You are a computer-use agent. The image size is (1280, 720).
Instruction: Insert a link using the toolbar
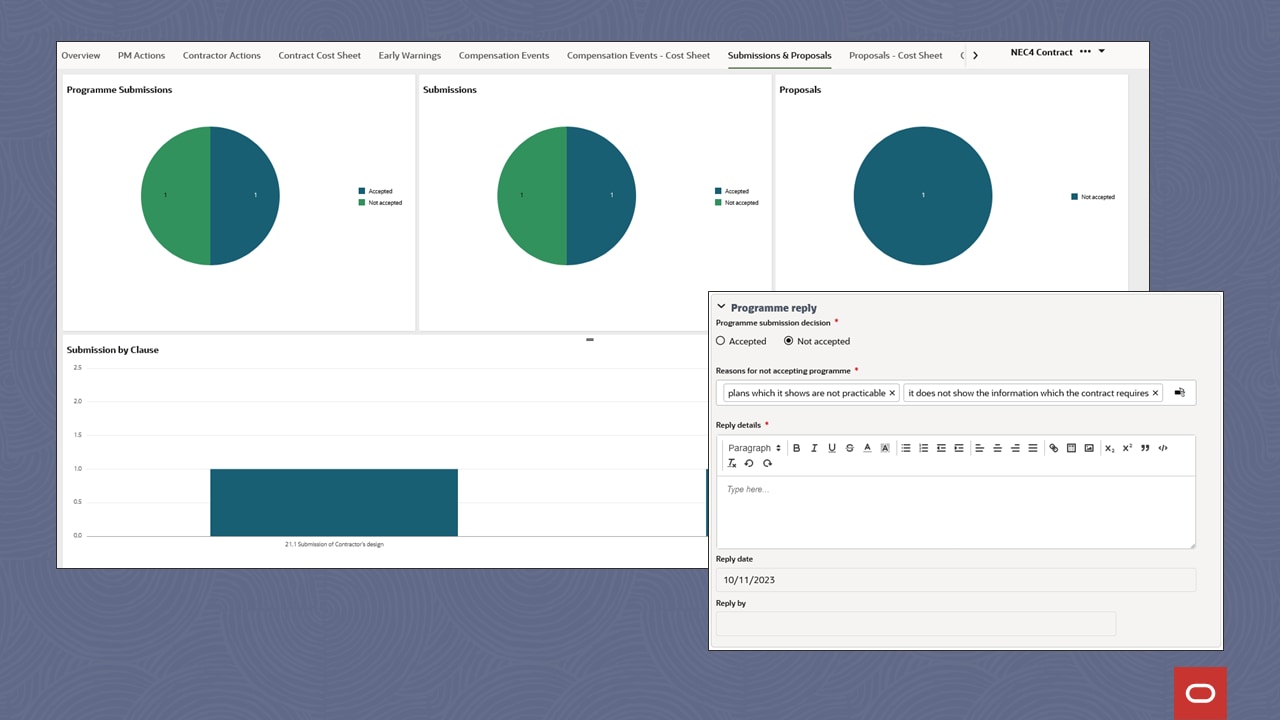pos(1053,448)
